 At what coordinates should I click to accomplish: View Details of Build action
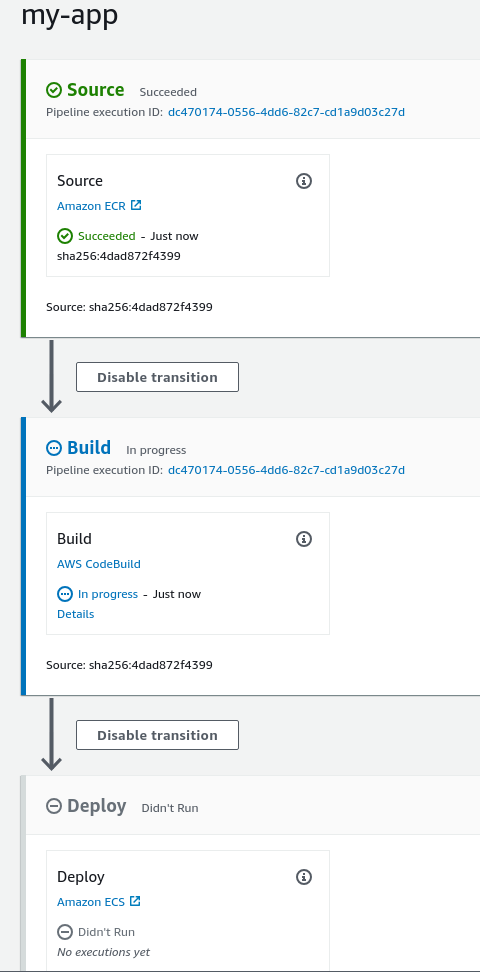click(x=76, y=614)
